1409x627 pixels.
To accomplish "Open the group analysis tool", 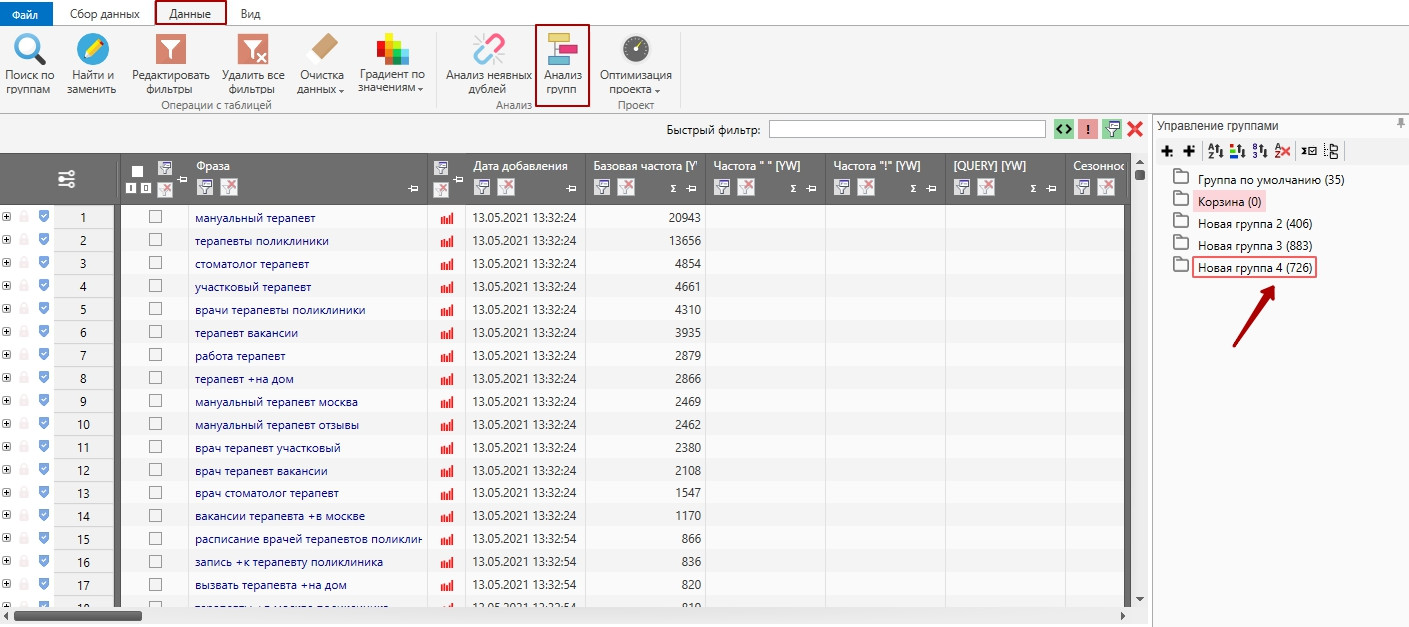I will pos(562,64).
